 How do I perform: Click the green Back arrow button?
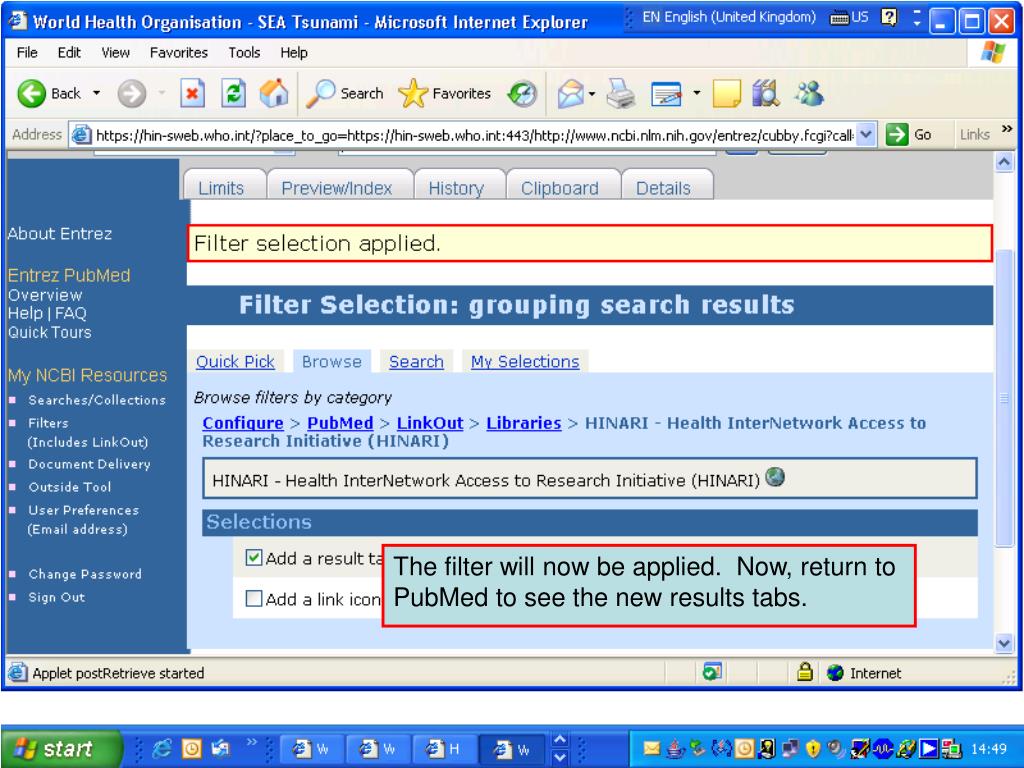(x=31, y=94)
